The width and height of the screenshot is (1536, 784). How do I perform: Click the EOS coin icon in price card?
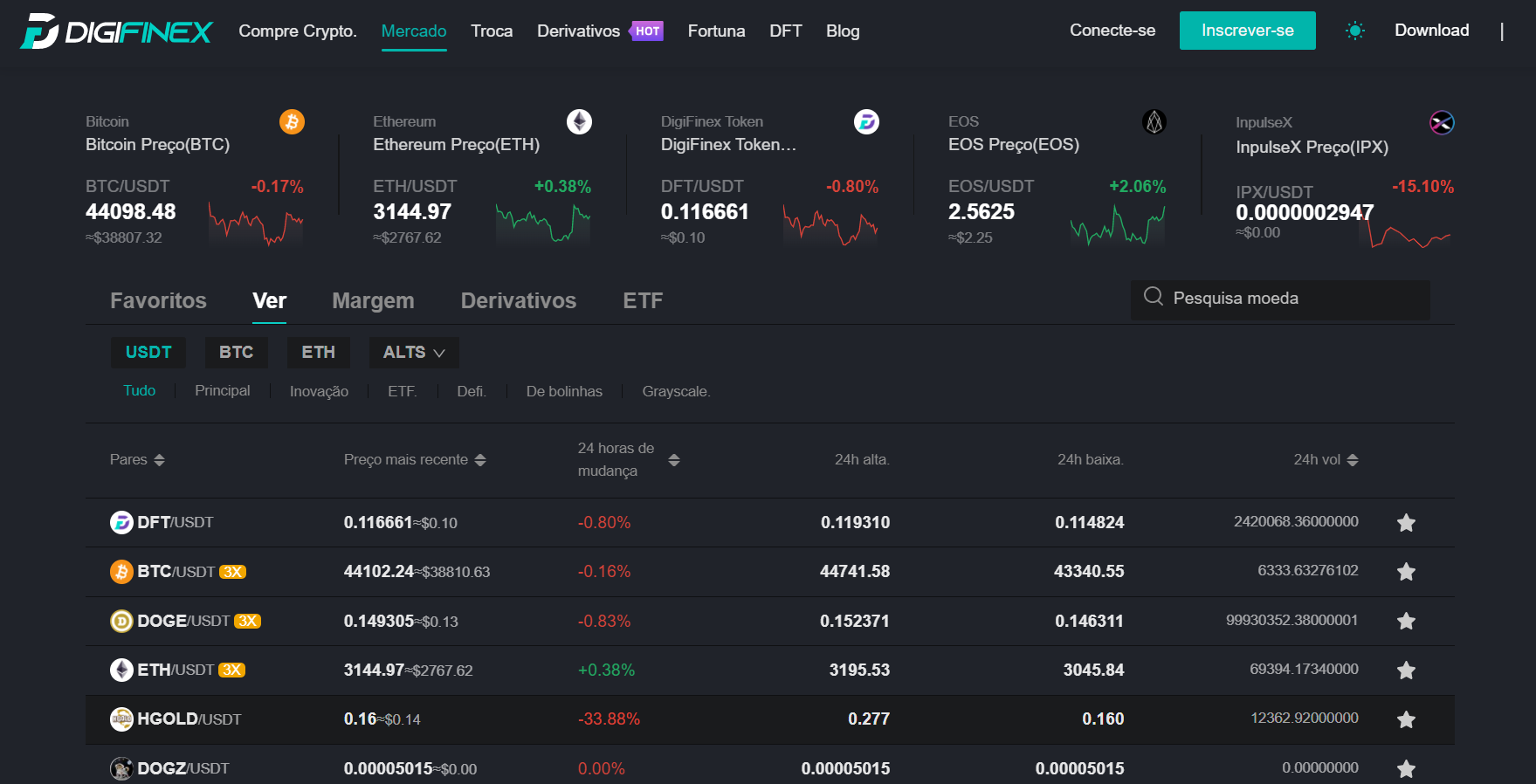tap(1154, 121)
